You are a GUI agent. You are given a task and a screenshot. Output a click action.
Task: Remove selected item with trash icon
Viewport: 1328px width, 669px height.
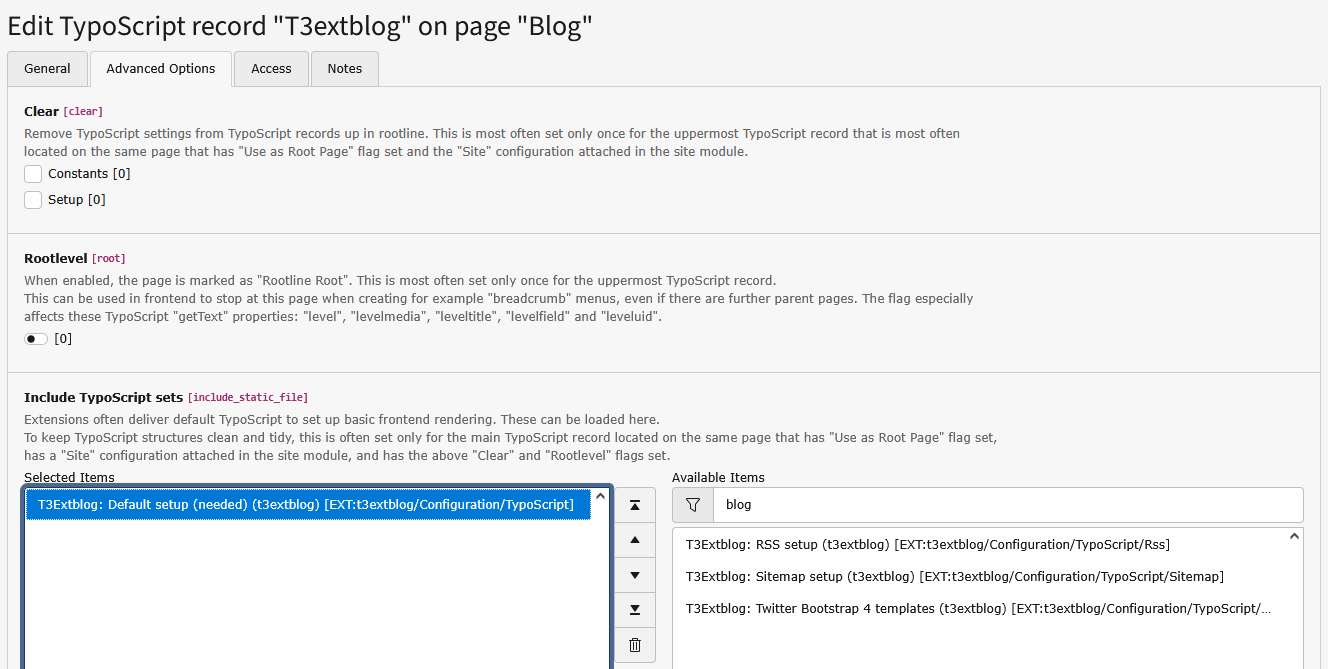pos(634,645)
